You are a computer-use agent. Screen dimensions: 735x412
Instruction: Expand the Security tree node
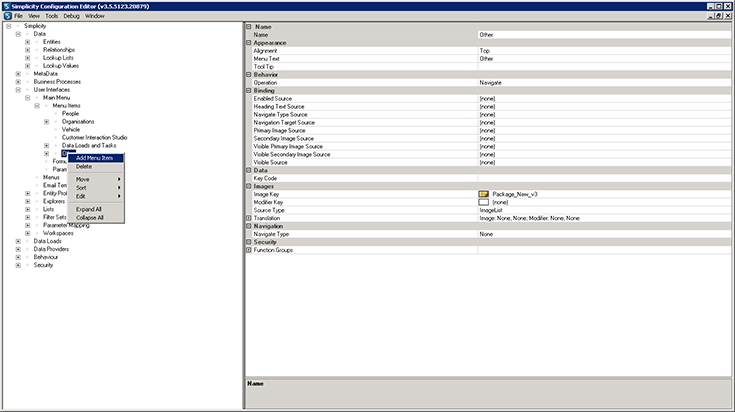(x=18, y=265)
